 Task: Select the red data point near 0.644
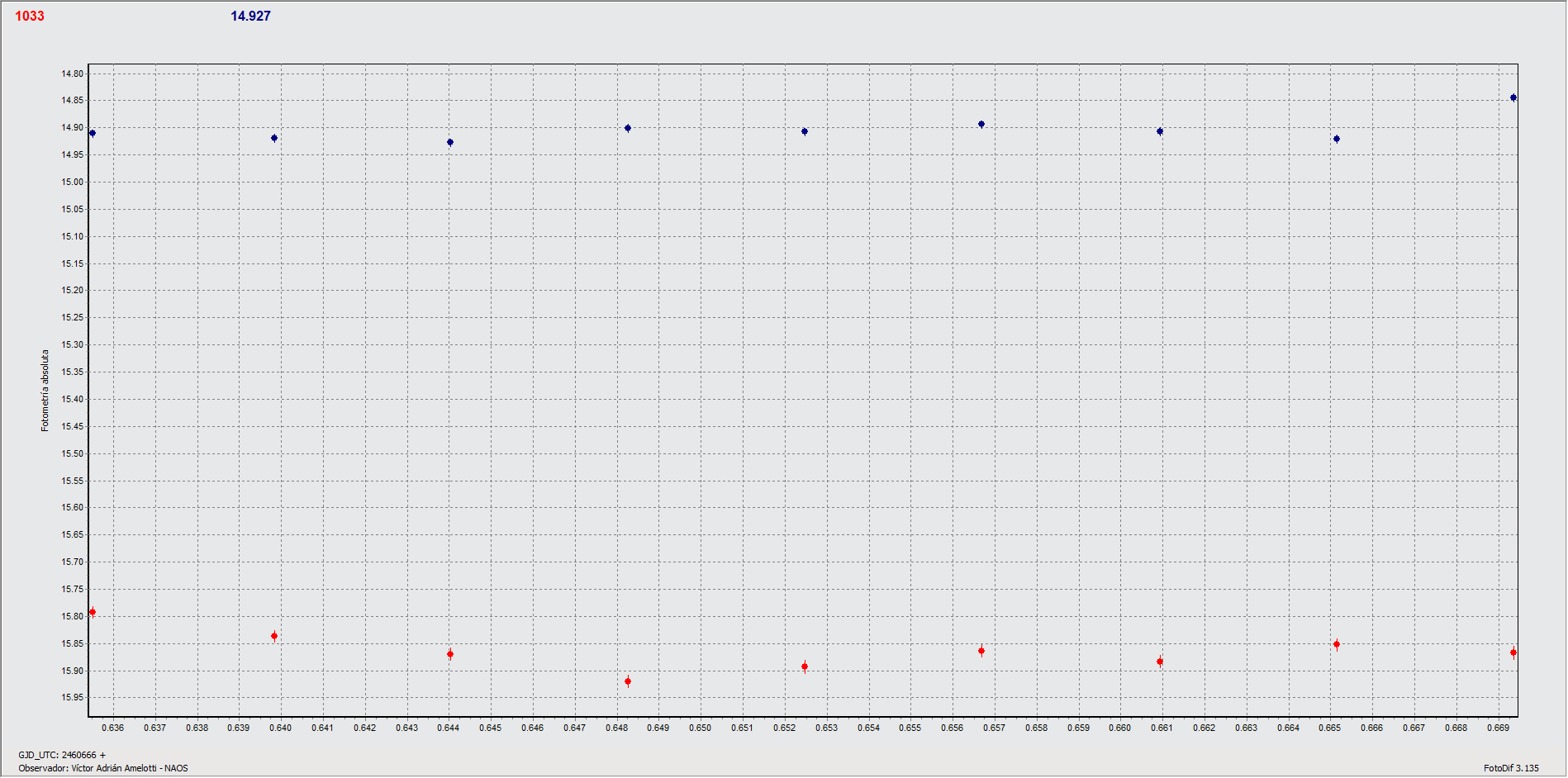point(450,654)
